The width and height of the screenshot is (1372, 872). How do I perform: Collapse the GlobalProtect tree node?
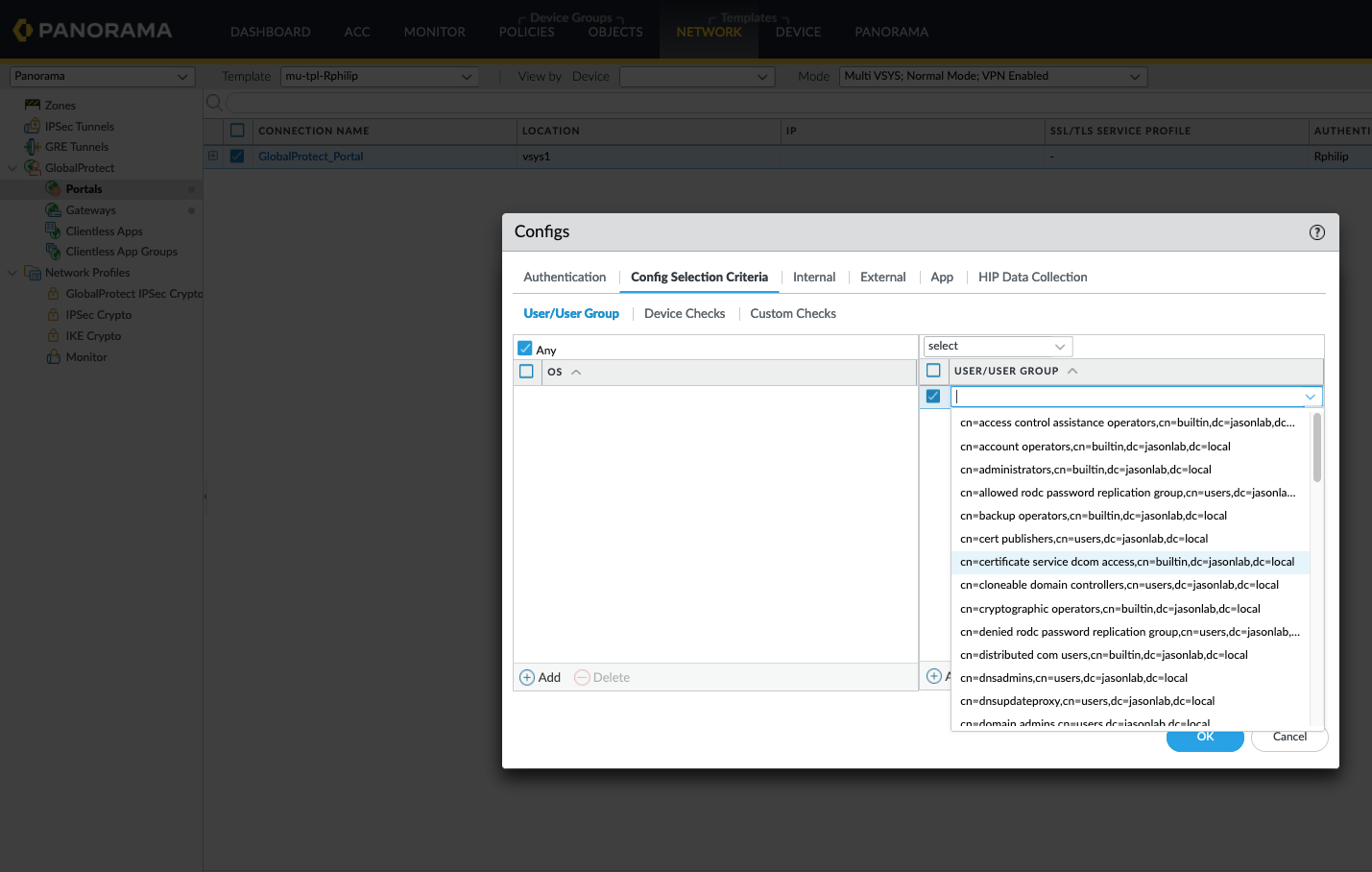12,168
